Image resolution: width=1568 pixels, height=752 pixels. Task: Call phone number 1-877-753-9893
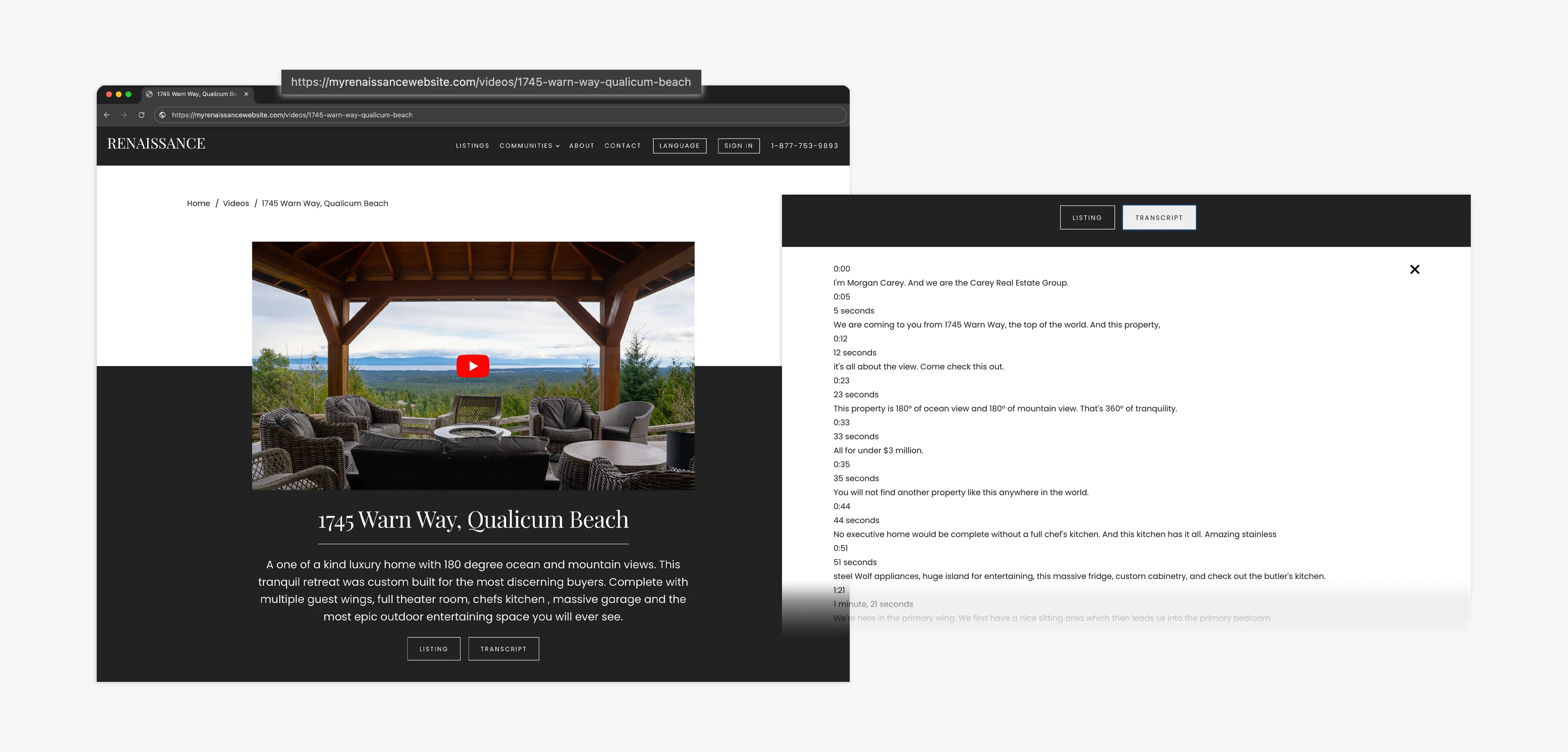(805, 146)
